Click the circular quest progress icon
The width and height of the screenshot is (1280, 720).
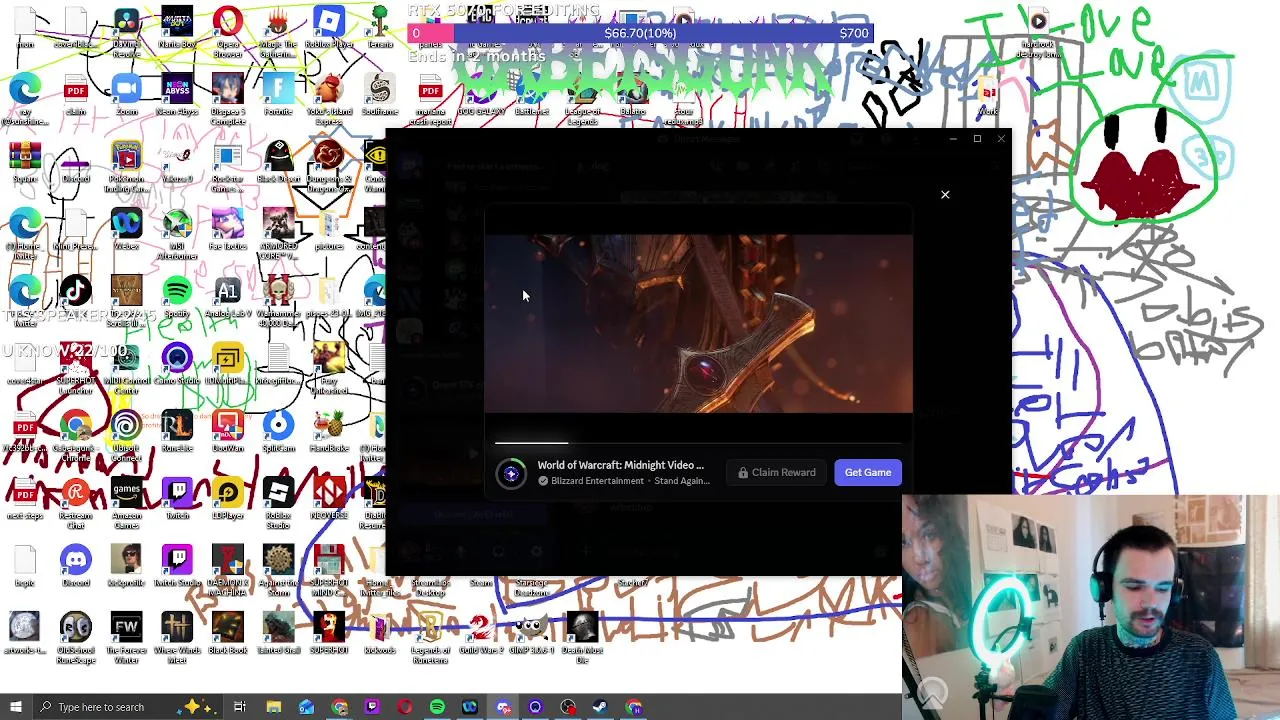(511, 473)
